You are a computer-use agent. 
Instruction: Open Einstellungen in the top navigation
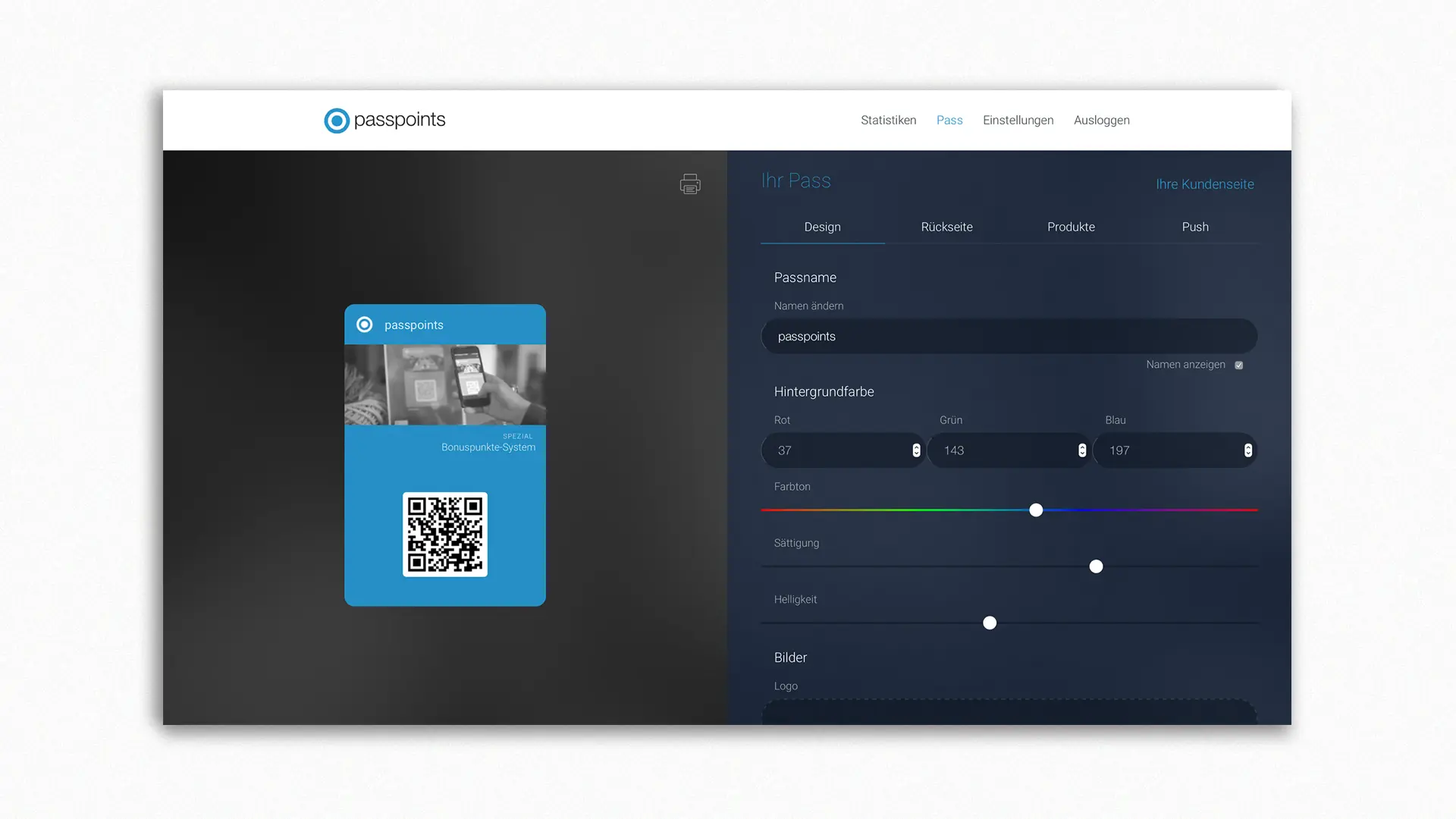(x=1018, y=120)
